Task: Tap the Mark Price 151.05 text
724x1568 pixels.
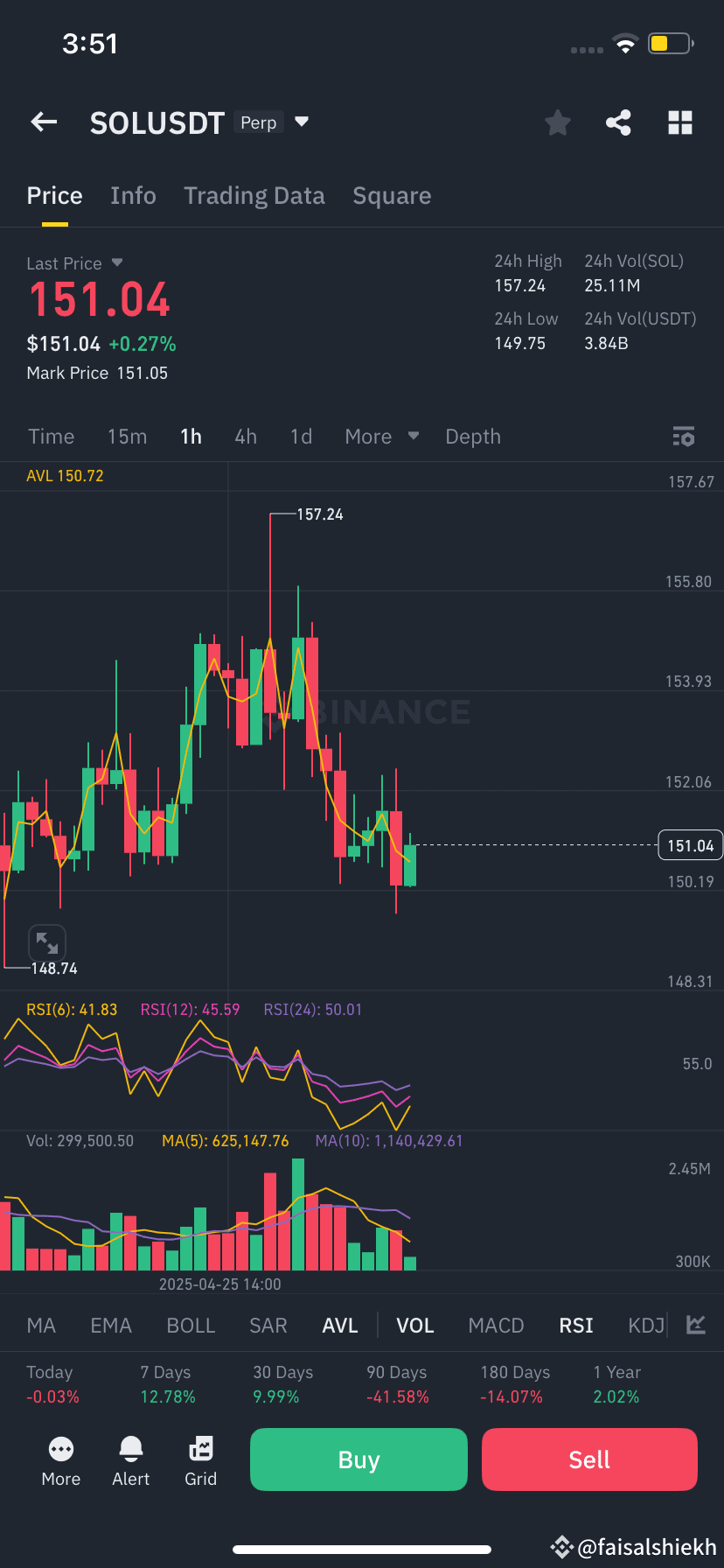Action: point(97,373)
